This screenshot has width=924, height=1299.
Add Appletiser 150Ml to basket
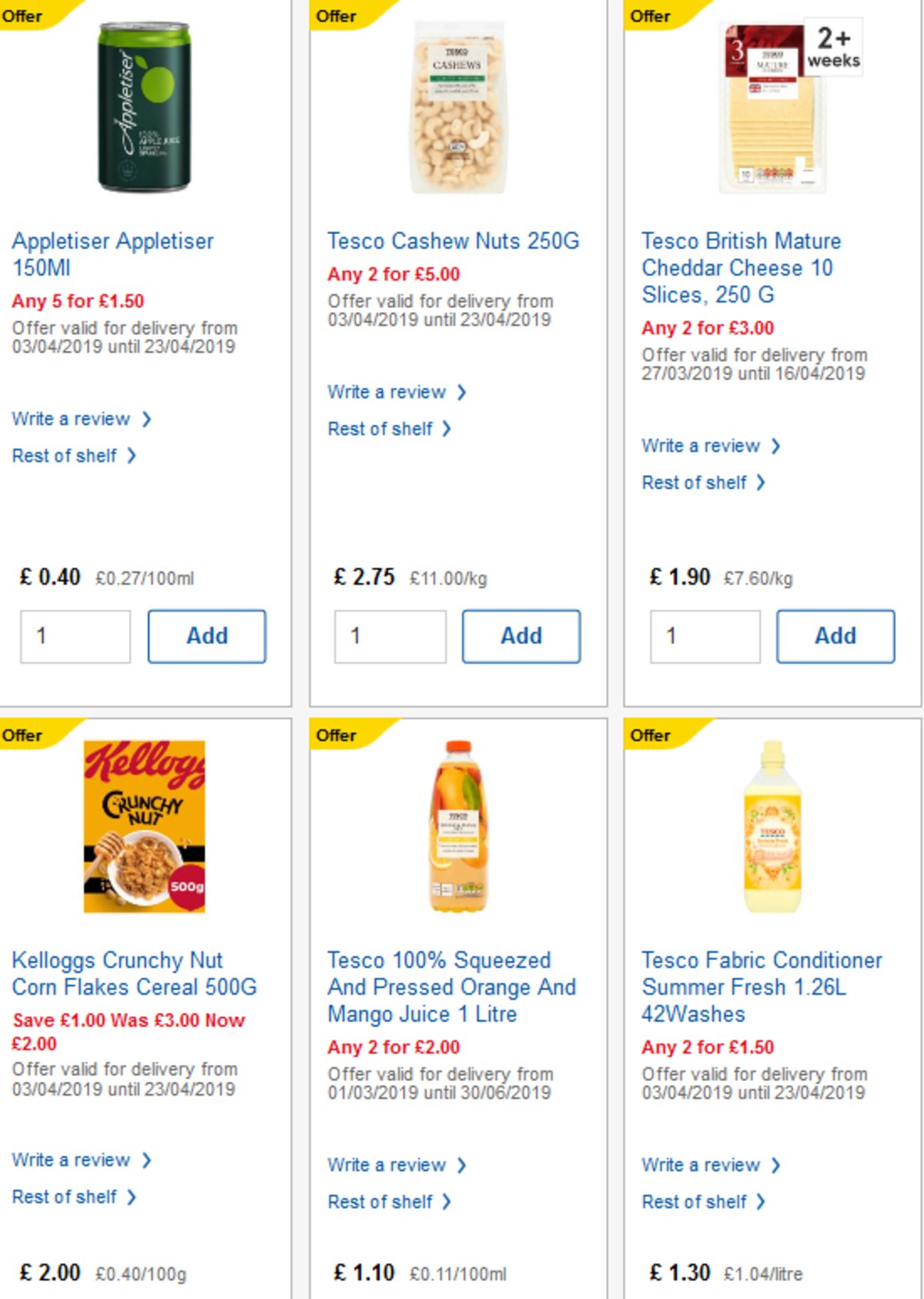pyautogui.click(x=206, y=635)
